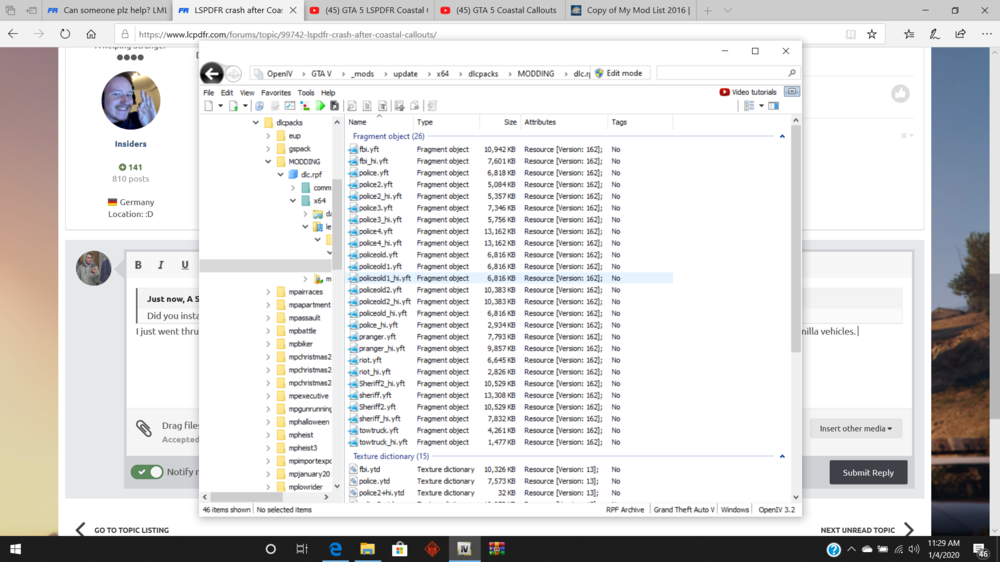Click the blue globe toolbar icon in OpenIV
The width and height of the screenshot is (1000, 562).
click(x=260, y=106)
